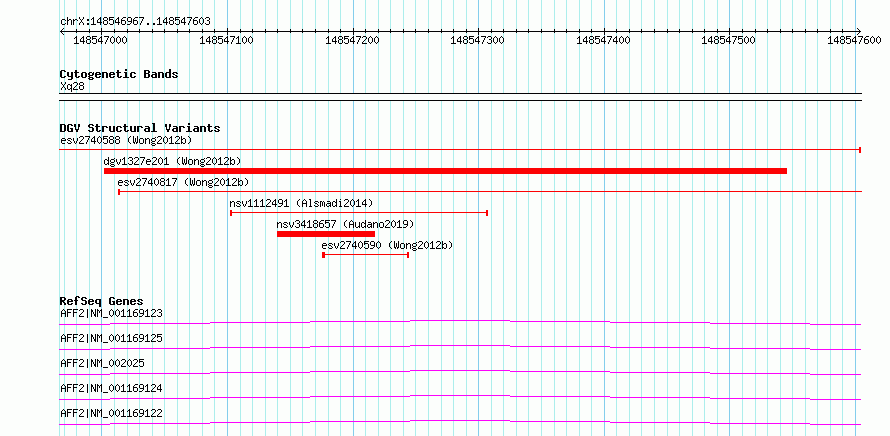Click the nsv1112491 red variant line
890x436 pixels.
point(359,213)
